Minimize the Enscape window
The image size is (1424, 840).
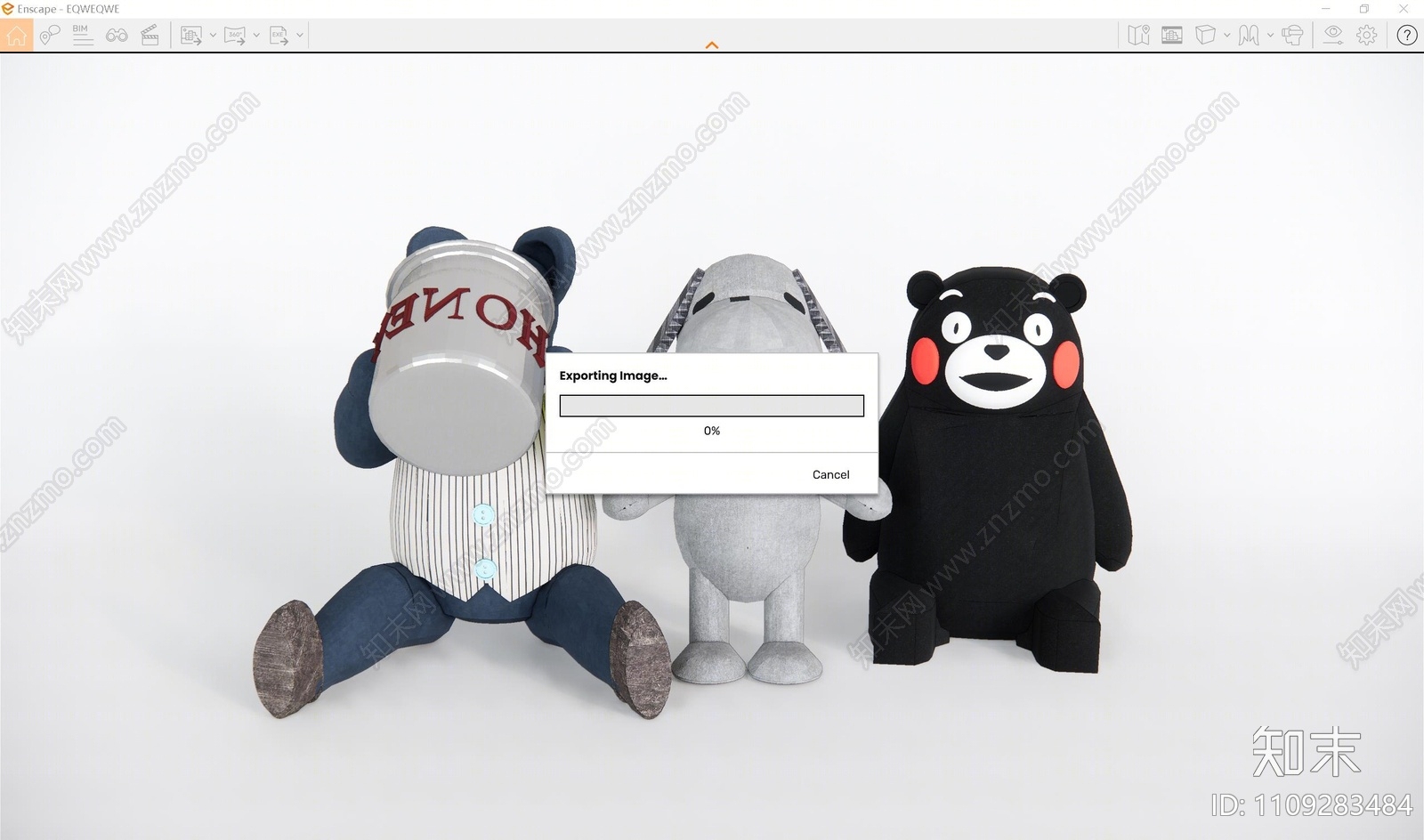click(1325, 9)
